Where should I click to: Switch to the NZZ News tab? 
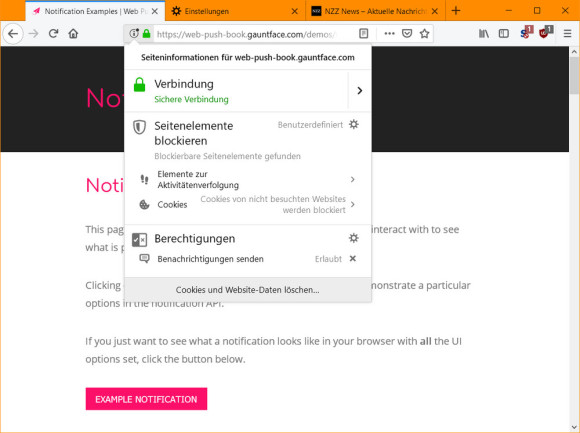[375, 11]
